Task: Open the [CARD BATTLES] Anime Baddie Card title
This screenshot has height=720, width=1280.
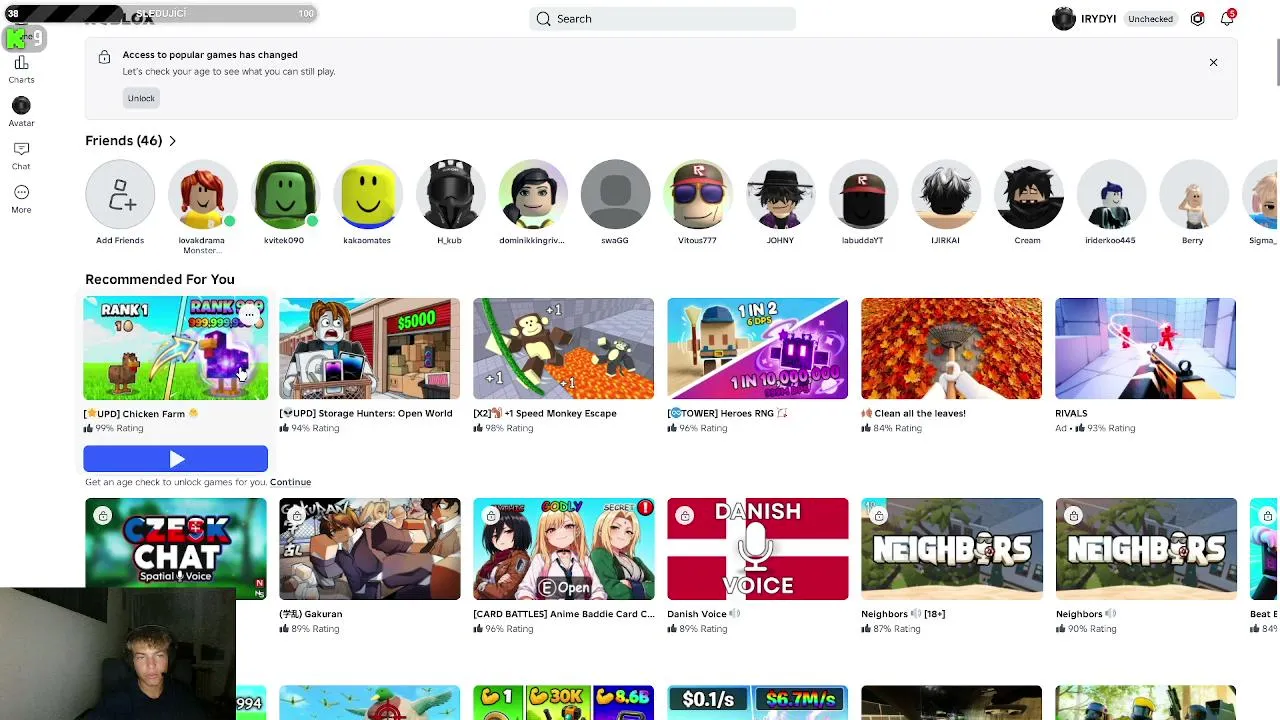Action: click(x=563, y=614)
